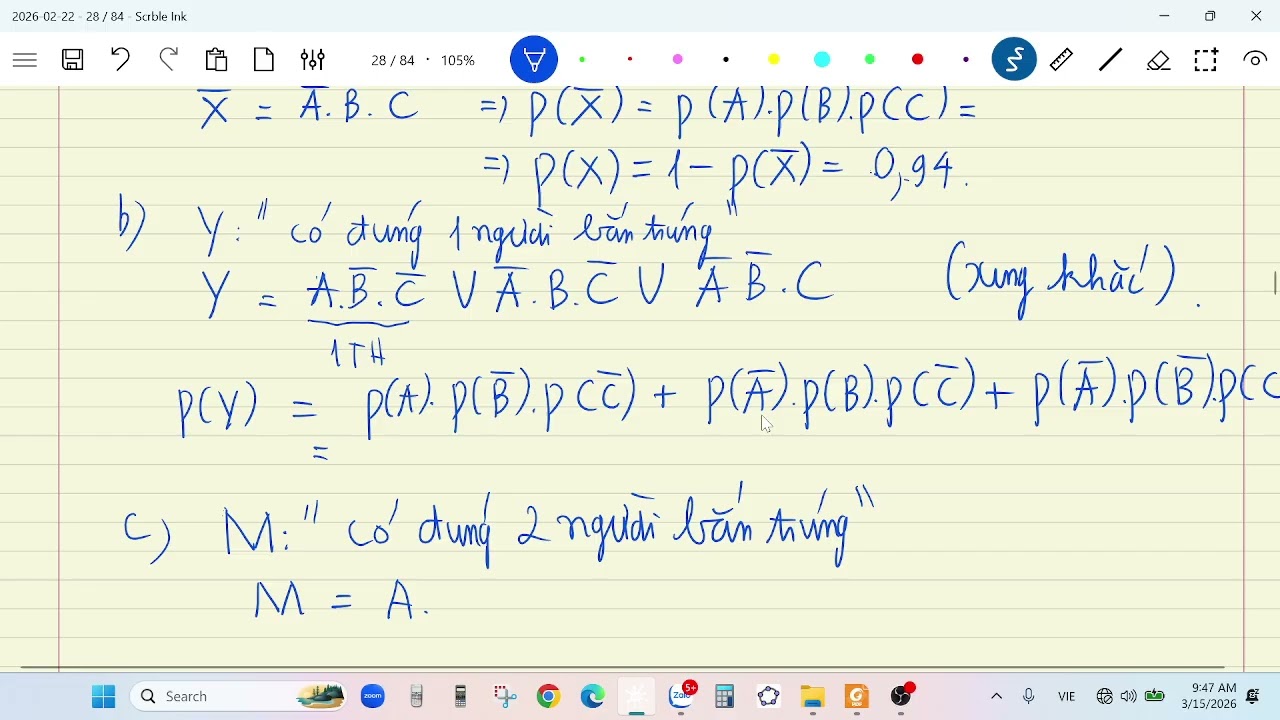Select the ruler tool

point(1062,60)
